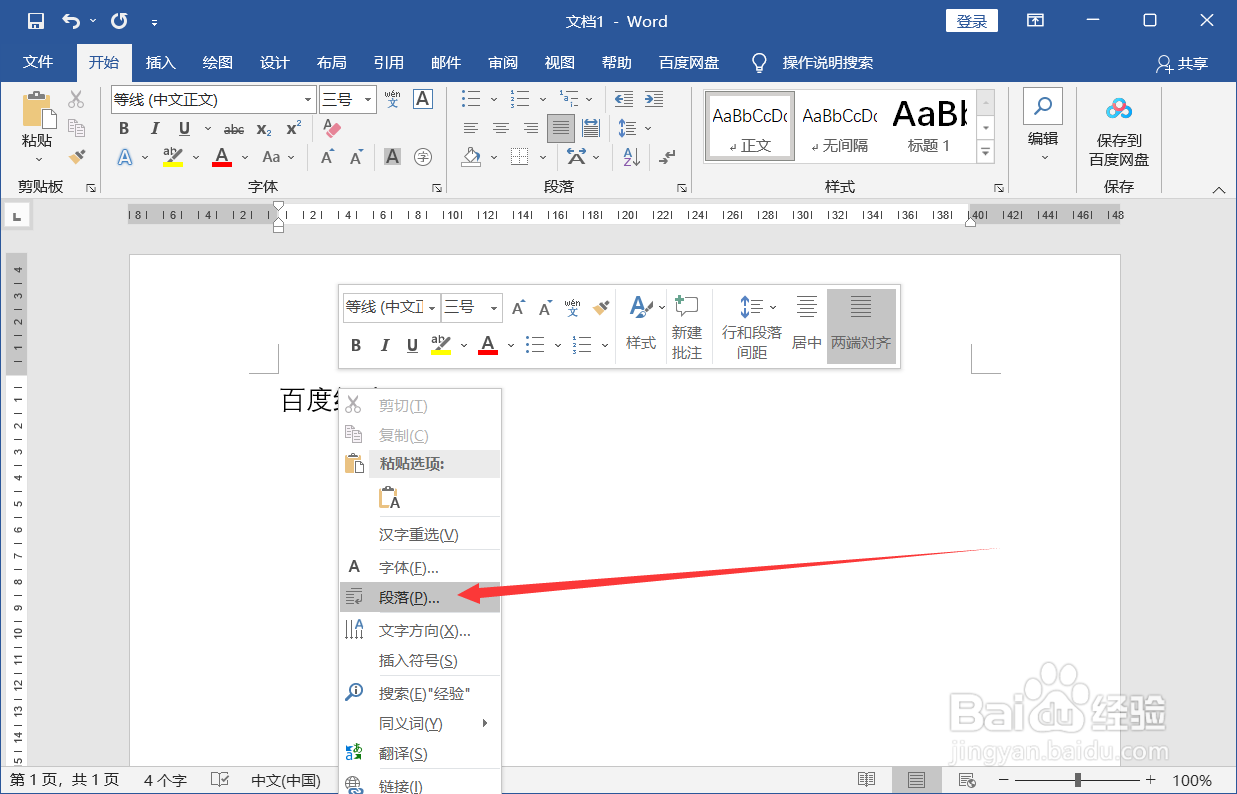Click the zoom slider handle in status bar
This screenshot has width=1237, height=794.
click(x=1077, y=780)
